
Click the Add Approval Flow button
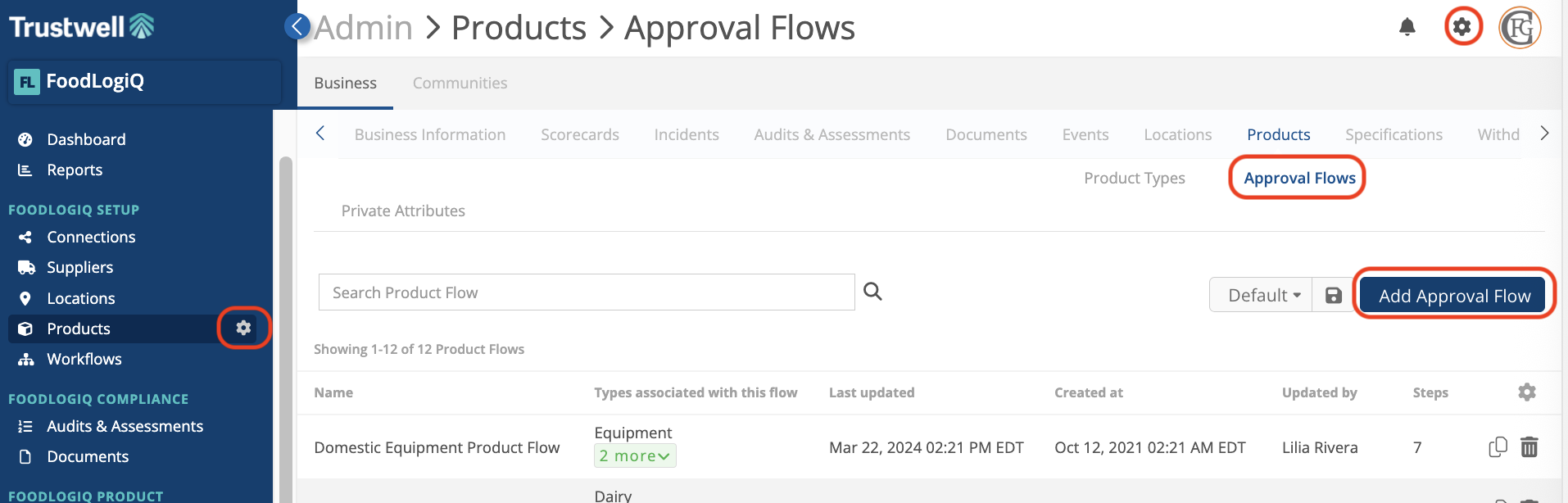(1453, 296)
